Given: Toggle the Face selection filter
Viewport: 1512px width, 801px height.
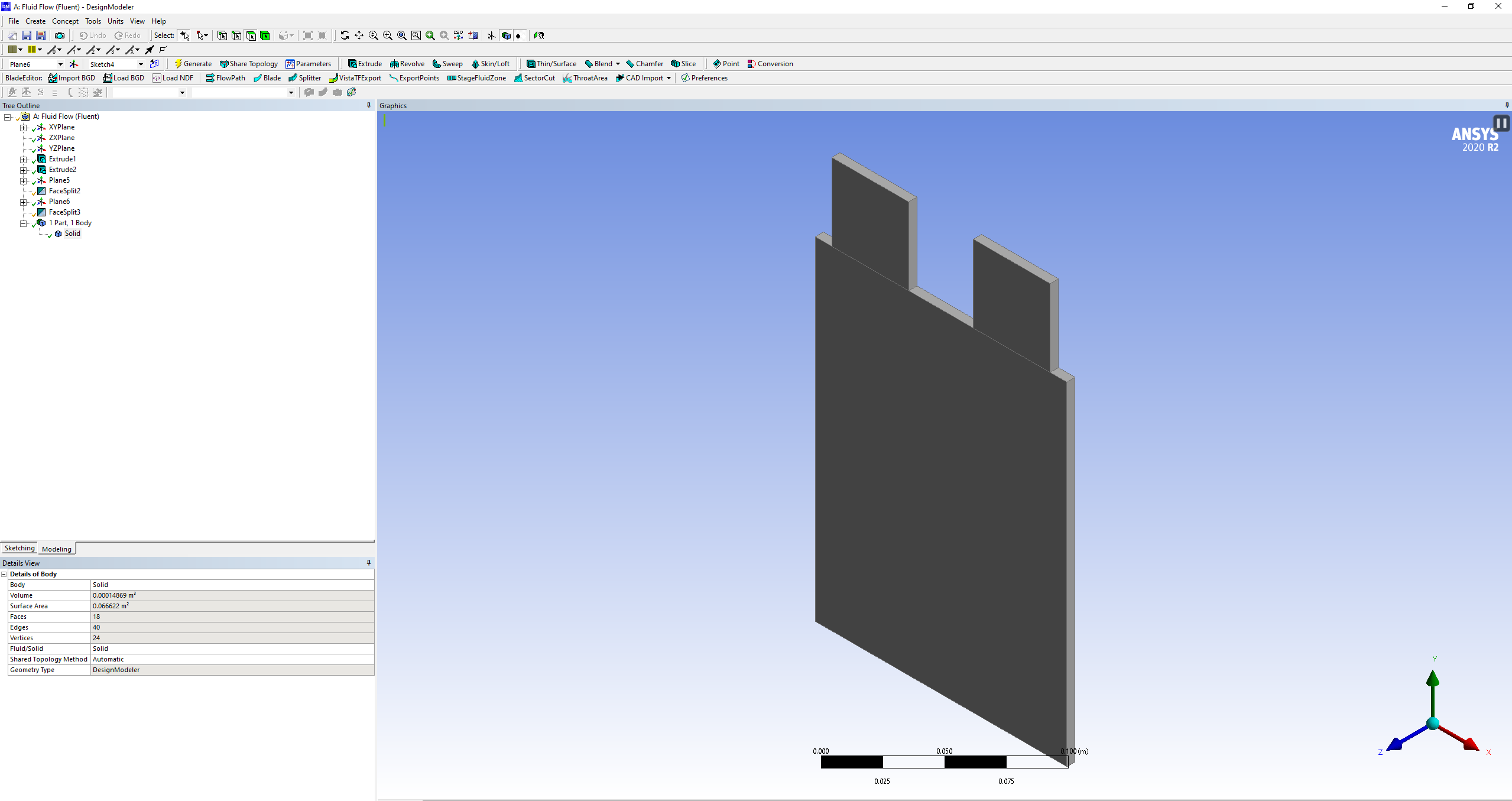Looking at the screenshot, I should pos(251,35).
